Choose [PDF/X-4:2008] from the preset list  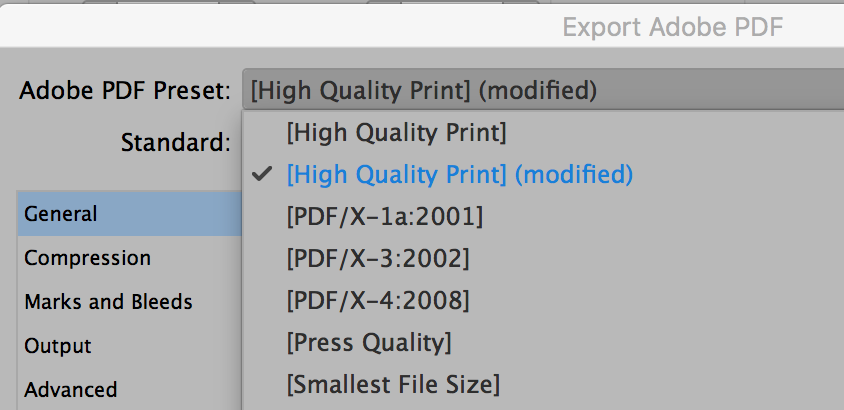377,300
